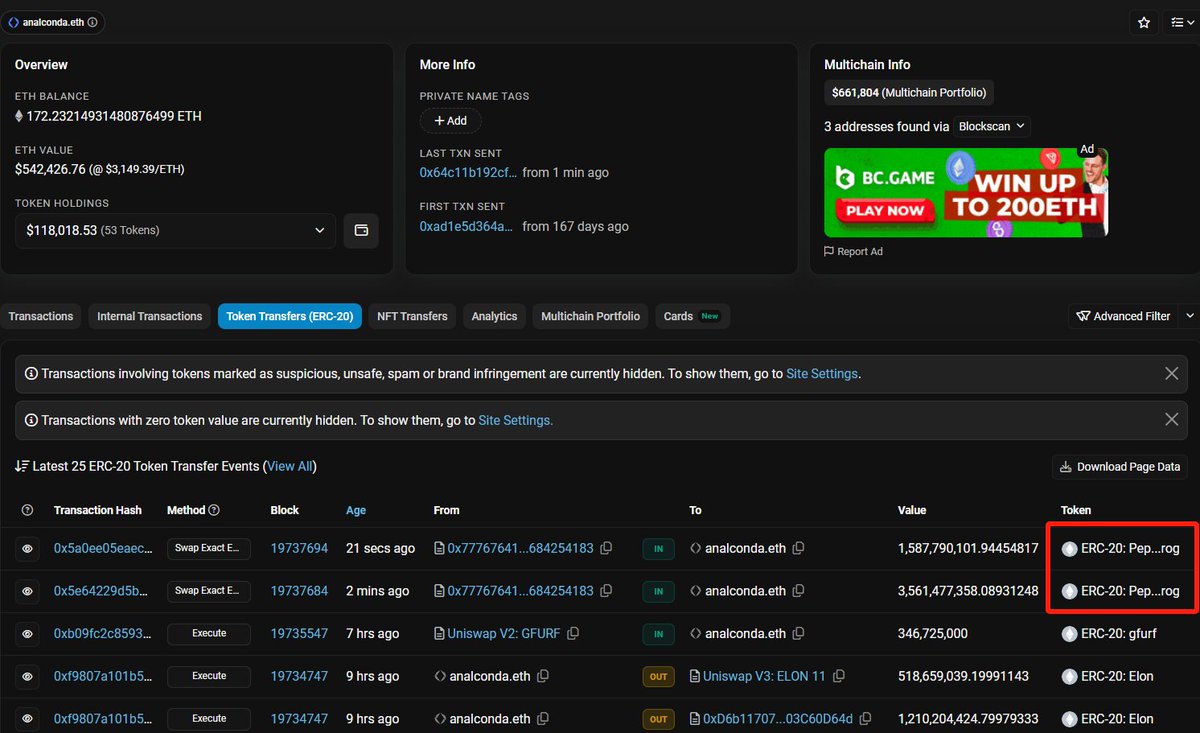Open last sent transaction 0x64c11b192cf
Viewport: 1200px width, 733px height.
(x=469, y=173)
